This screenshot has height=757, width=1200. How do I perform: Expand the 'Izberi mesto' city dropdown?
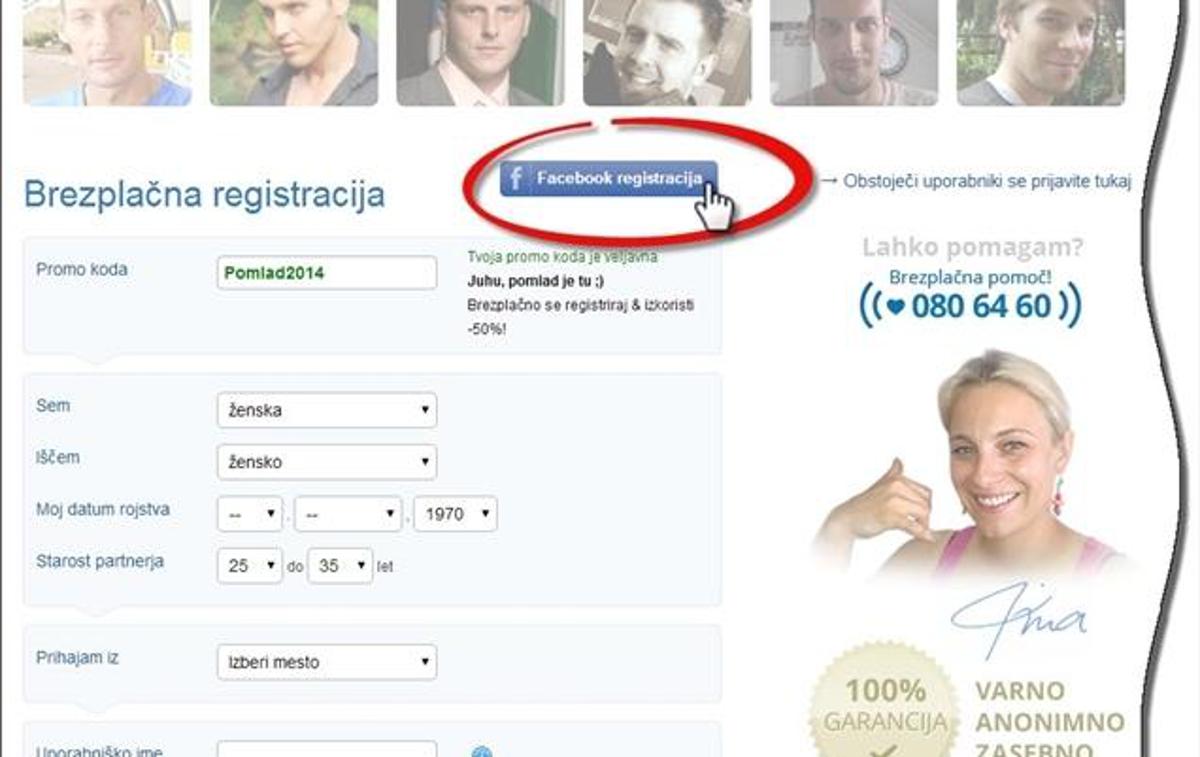[327, 662]
